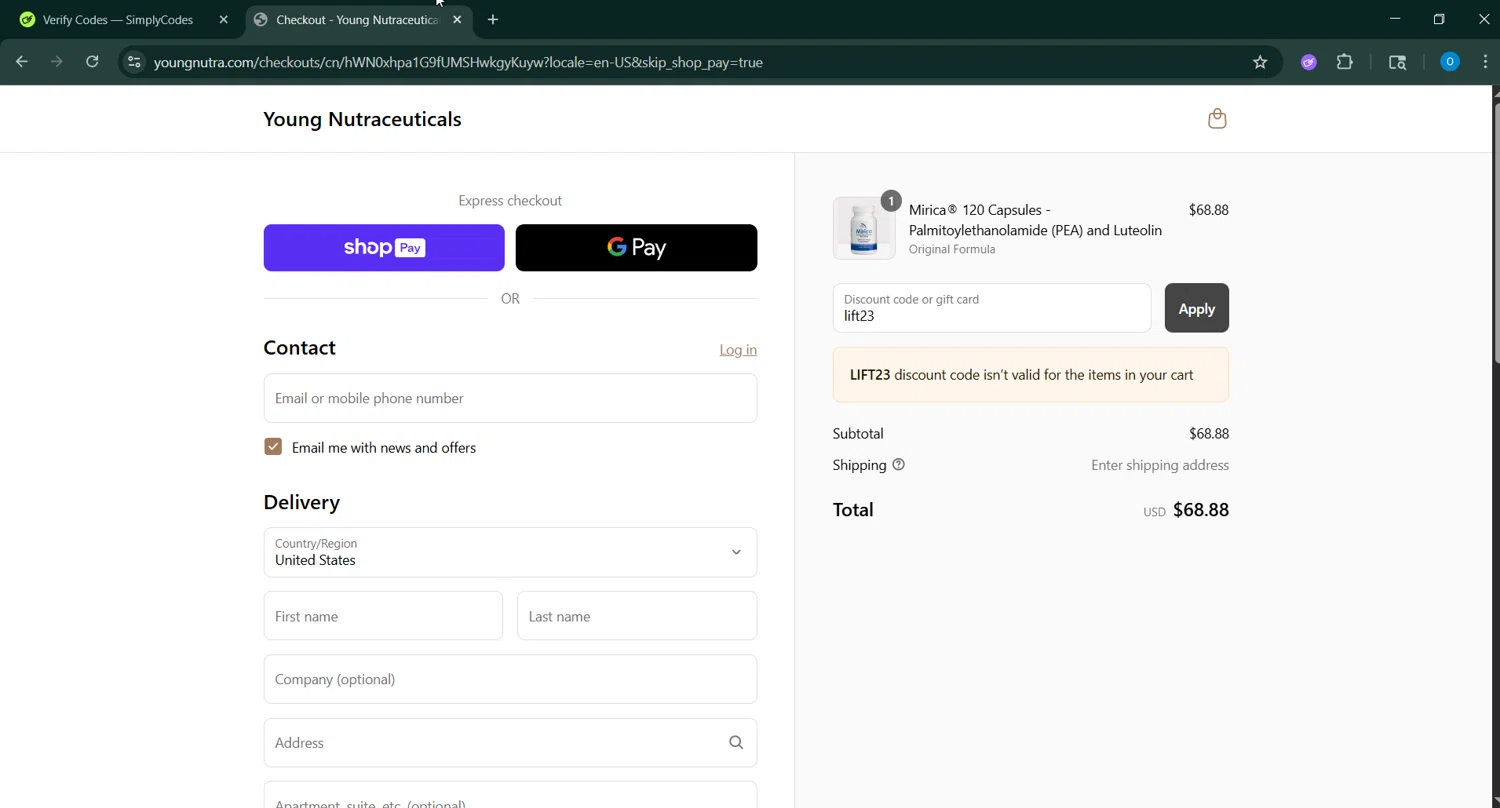Restore down the Chrome window
This screenshot has height=808, width=1500.
pyautogui.click(x=1439, y=19)
